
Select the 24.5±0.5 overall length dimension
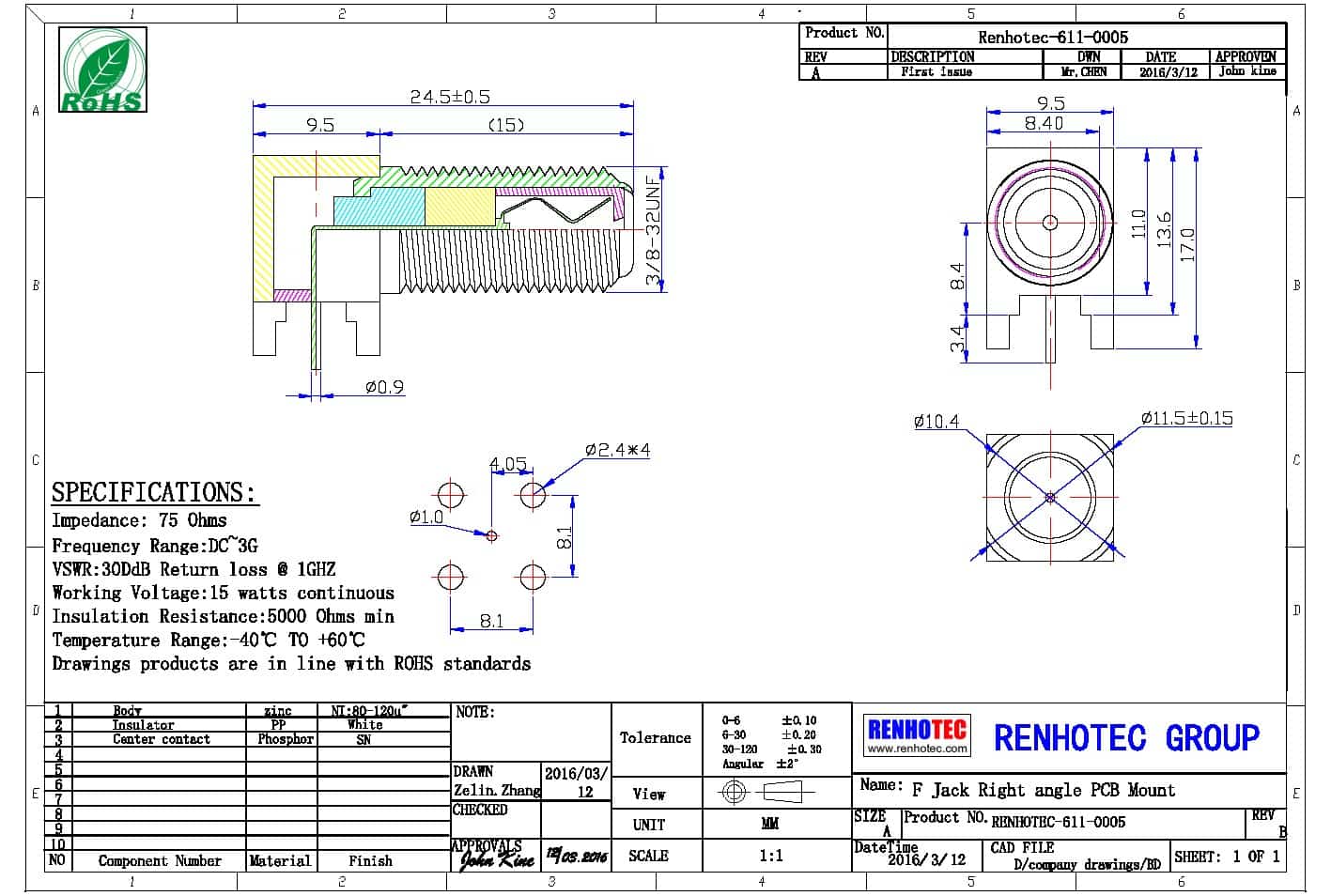449,97
